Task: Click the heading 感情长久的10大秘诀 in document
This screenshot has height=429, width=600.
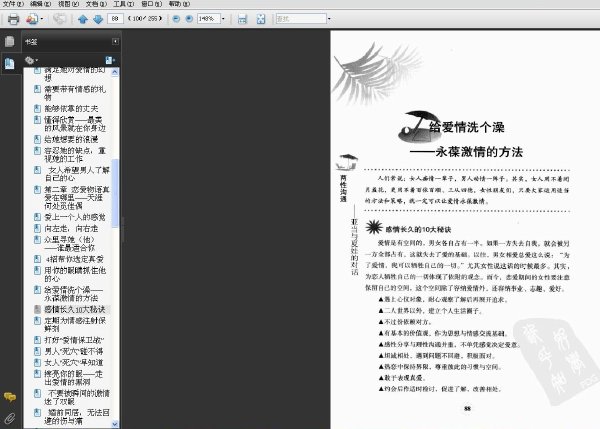Action: pos(418,230)
